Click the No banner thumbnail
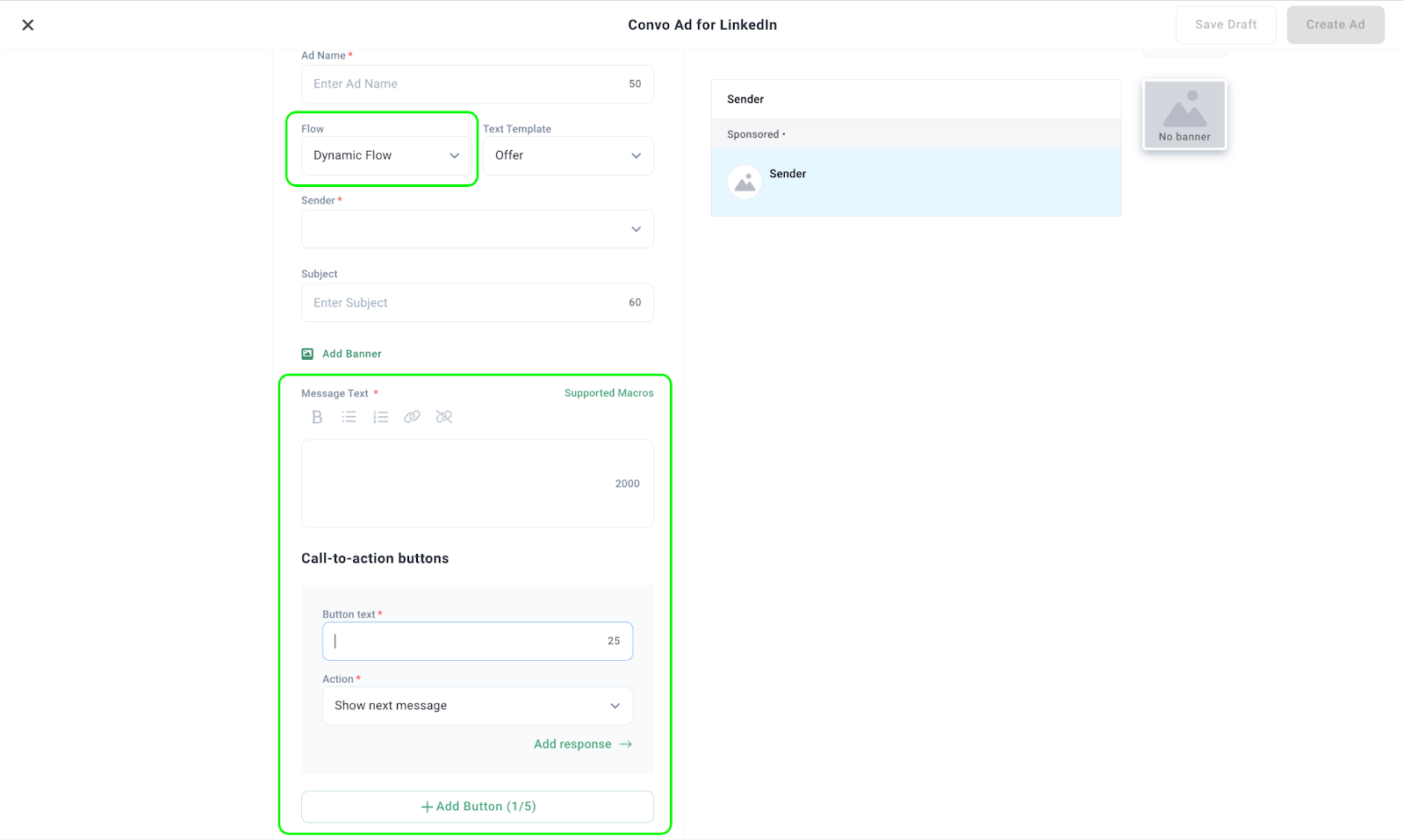The image size is (1403, 840). tap(1184, 115)
